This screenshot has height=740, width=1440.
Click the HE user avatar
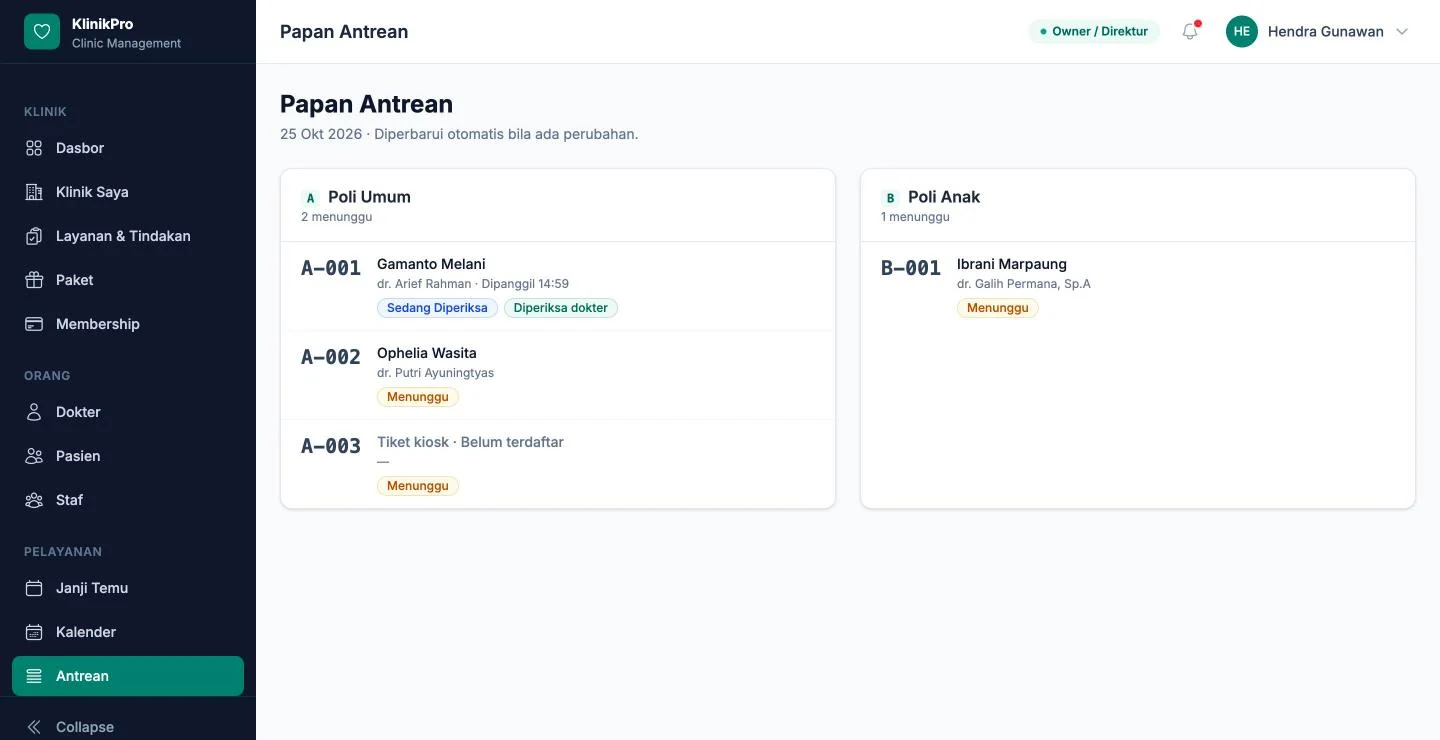(1242, 32)
